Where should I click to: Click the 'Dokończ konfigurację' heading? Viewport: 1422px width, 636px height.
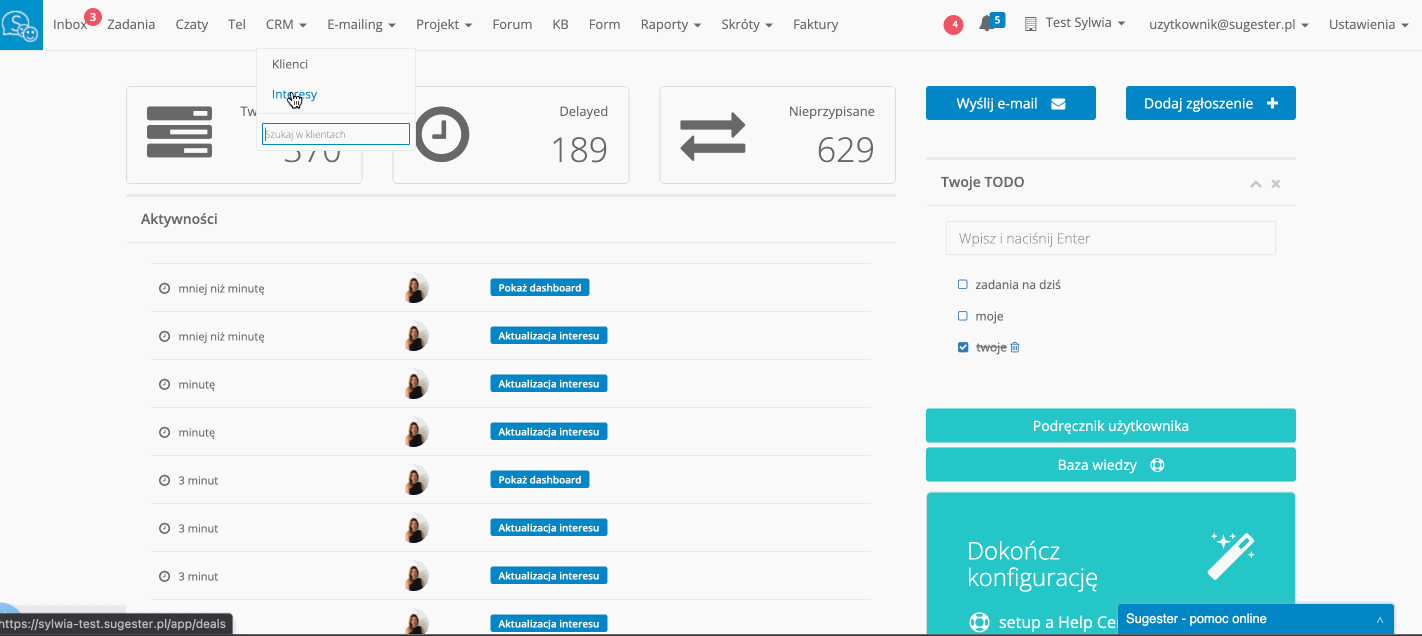(x=1033, y=564)
